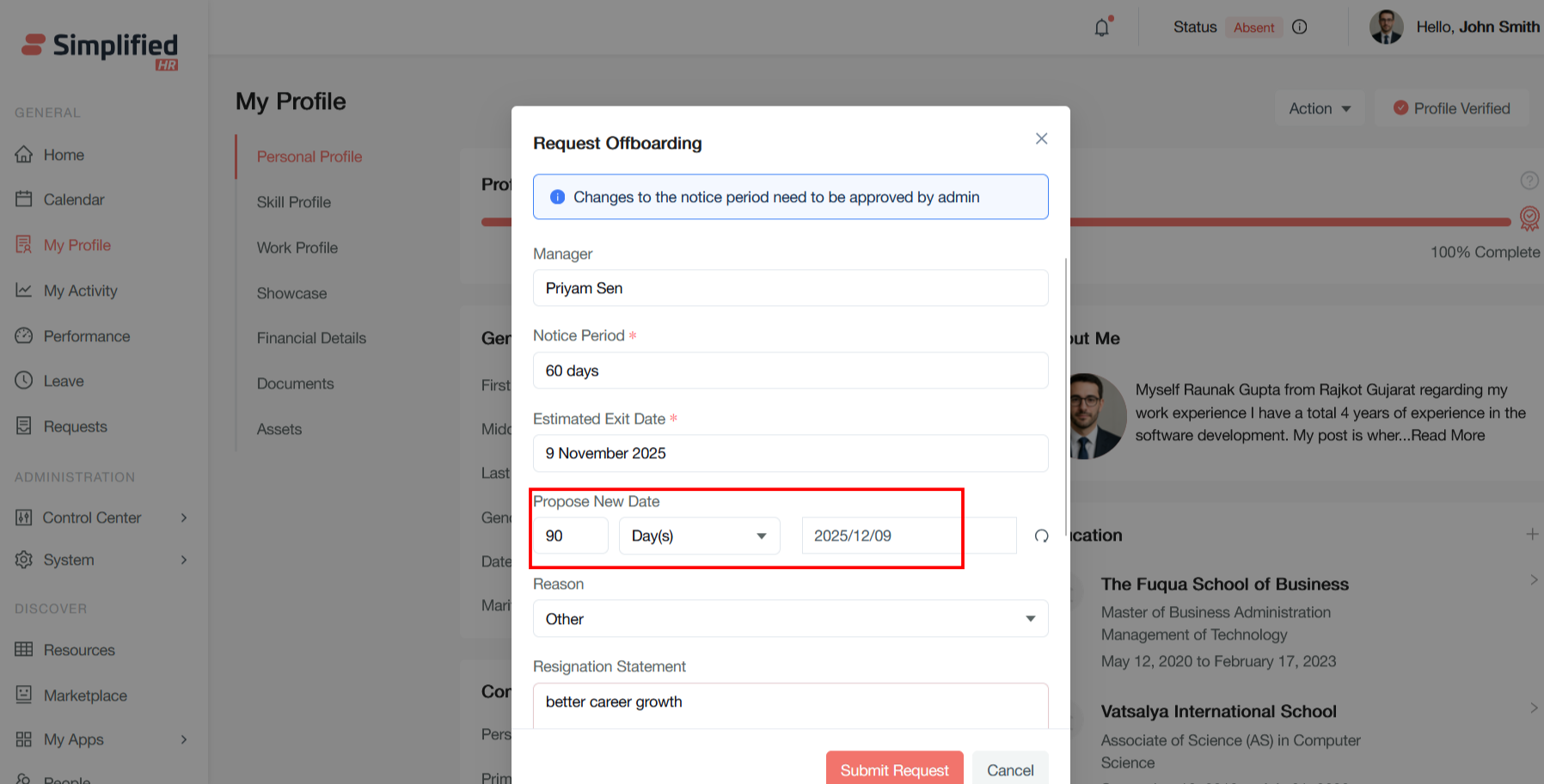Click the Calendar icon in sidebar
The image size is (1544, 784).
tap(24, 199)
